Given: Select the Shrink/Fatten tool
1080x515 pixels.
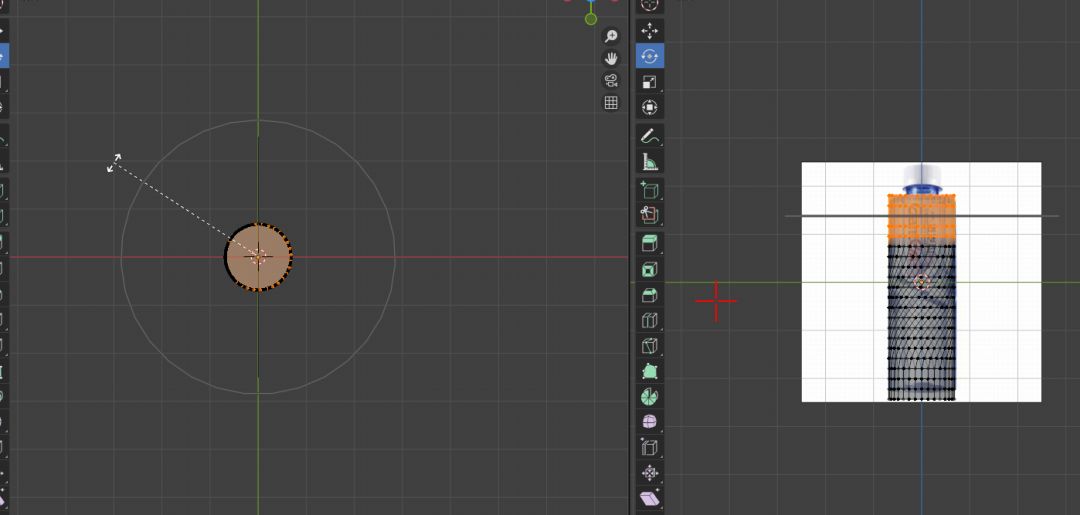Looking at the screenshot, I should 650,473.
